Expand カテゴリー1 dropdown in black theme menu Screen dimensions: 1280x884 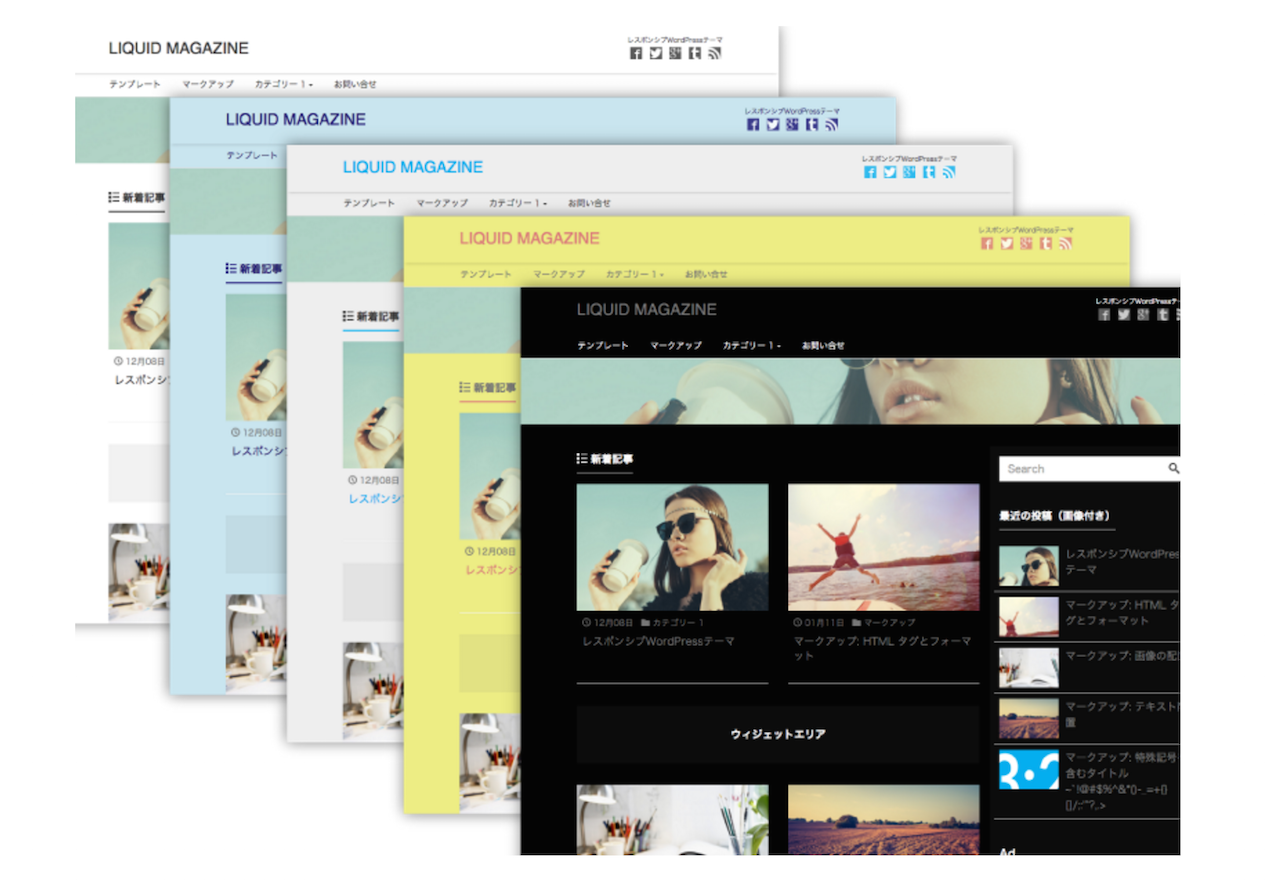coord(751,346)
